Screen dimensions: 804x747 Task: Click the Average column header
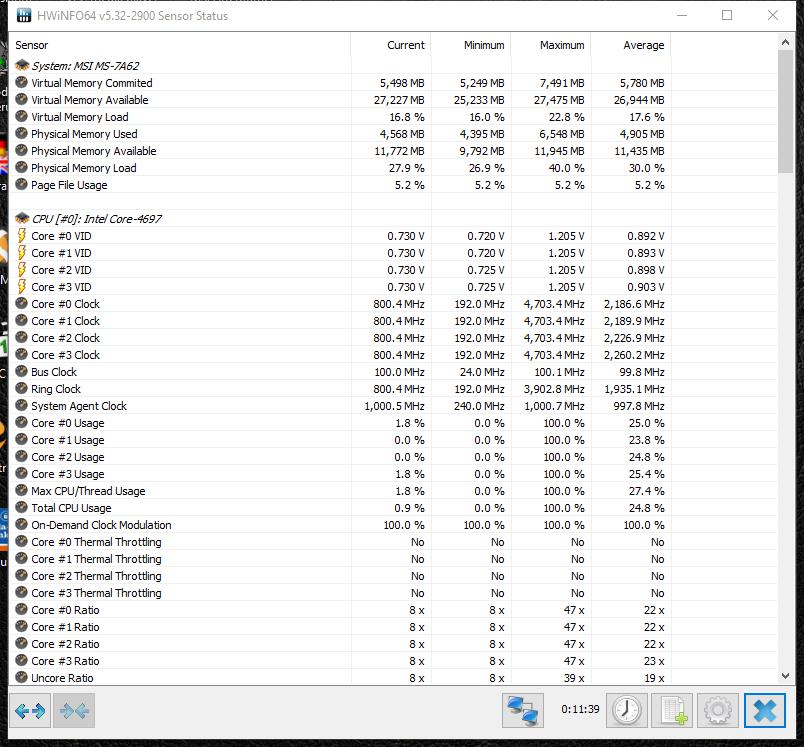pyautogui.click(x=631, y=45)
